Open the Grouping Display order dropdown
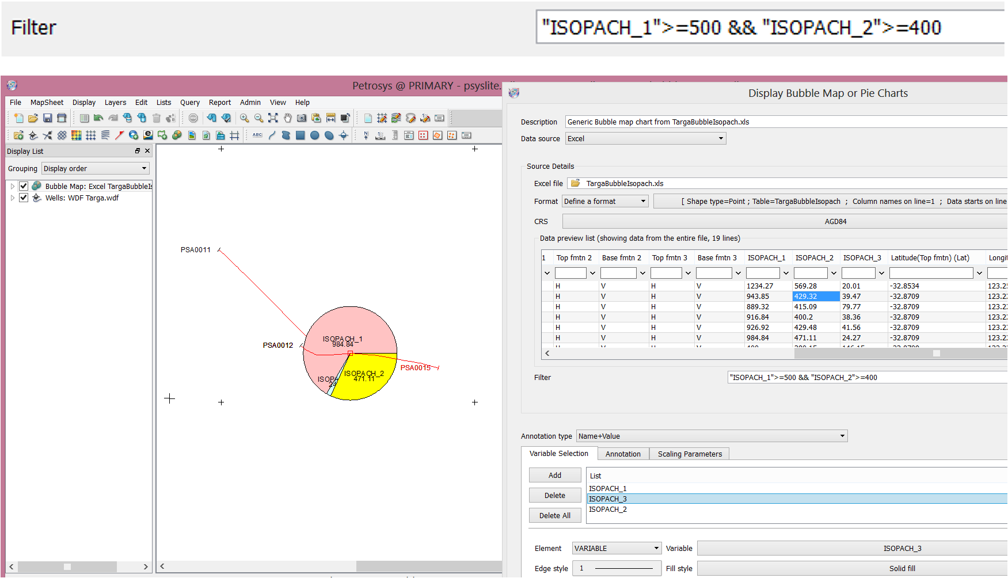 [94, 169]
